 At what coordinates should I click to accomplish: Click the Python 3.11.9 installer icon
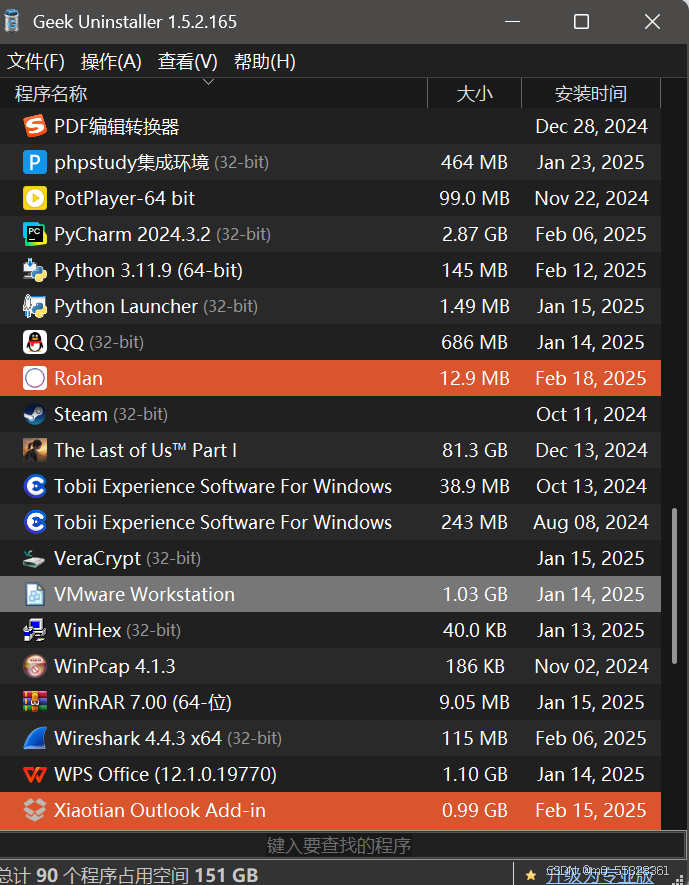click(x=35, y=270)
